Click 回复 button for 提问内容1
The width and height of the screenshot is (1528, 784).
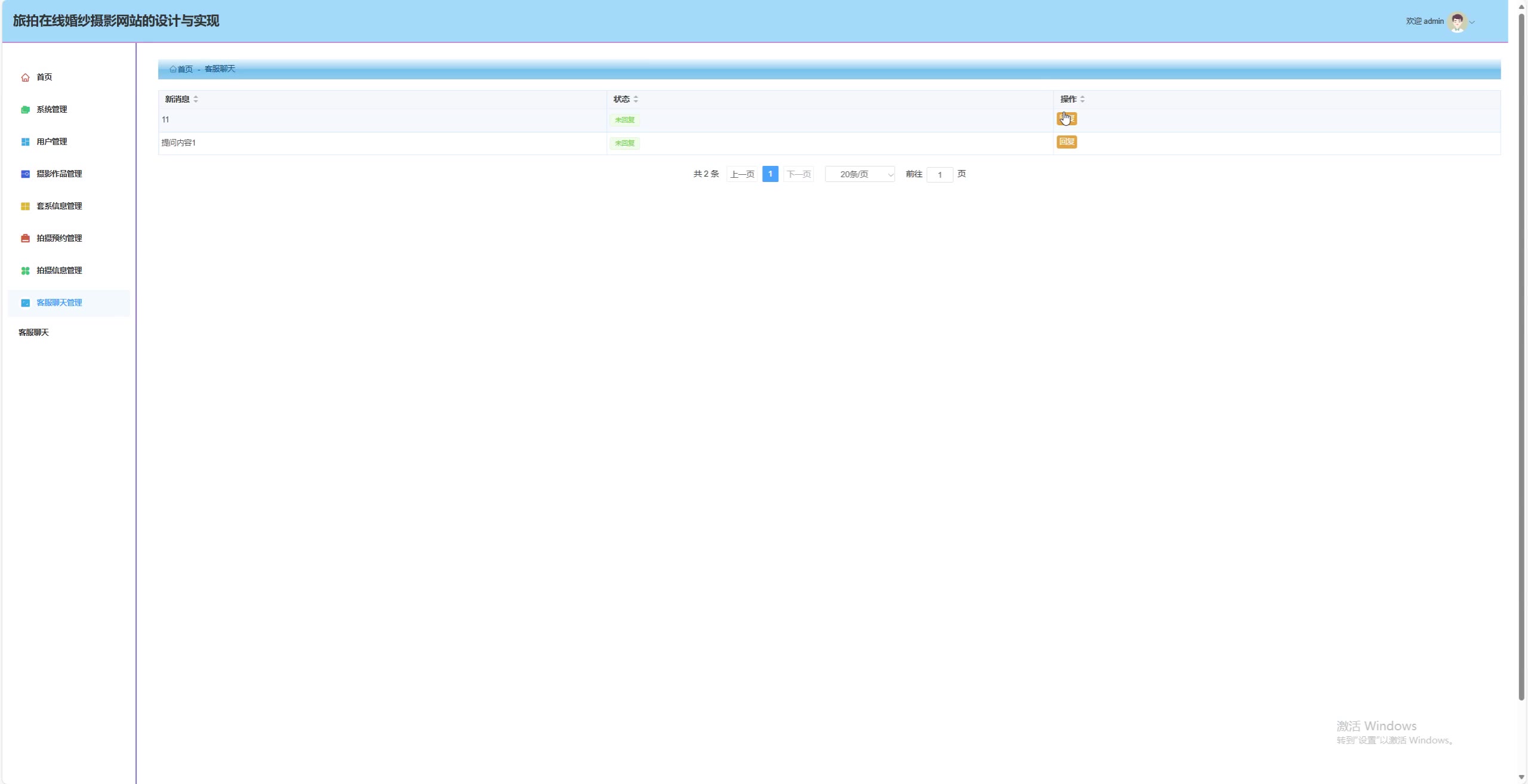pyautogui.click(x=1067, y=142)
